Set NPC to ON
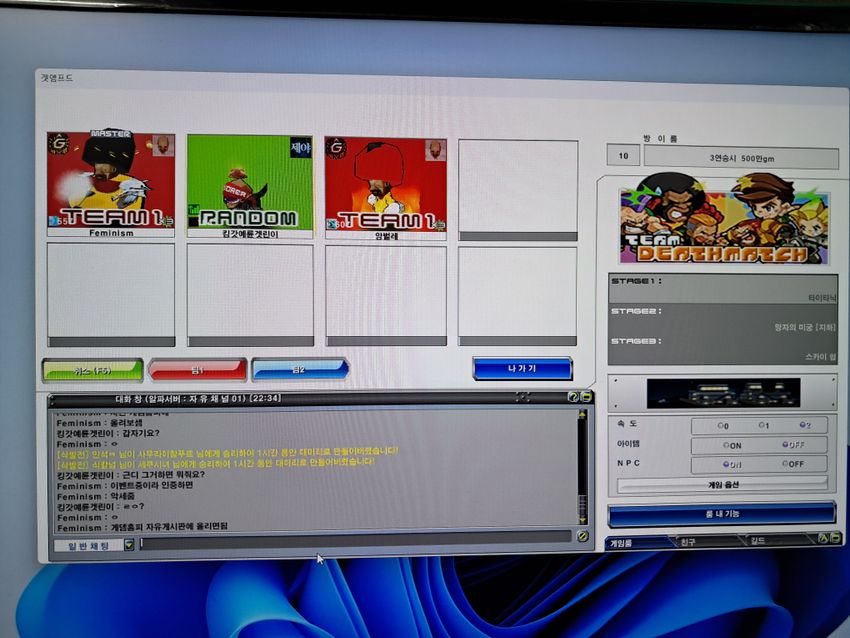This screenshot has width=850, height=638. [x=732, y=465]
